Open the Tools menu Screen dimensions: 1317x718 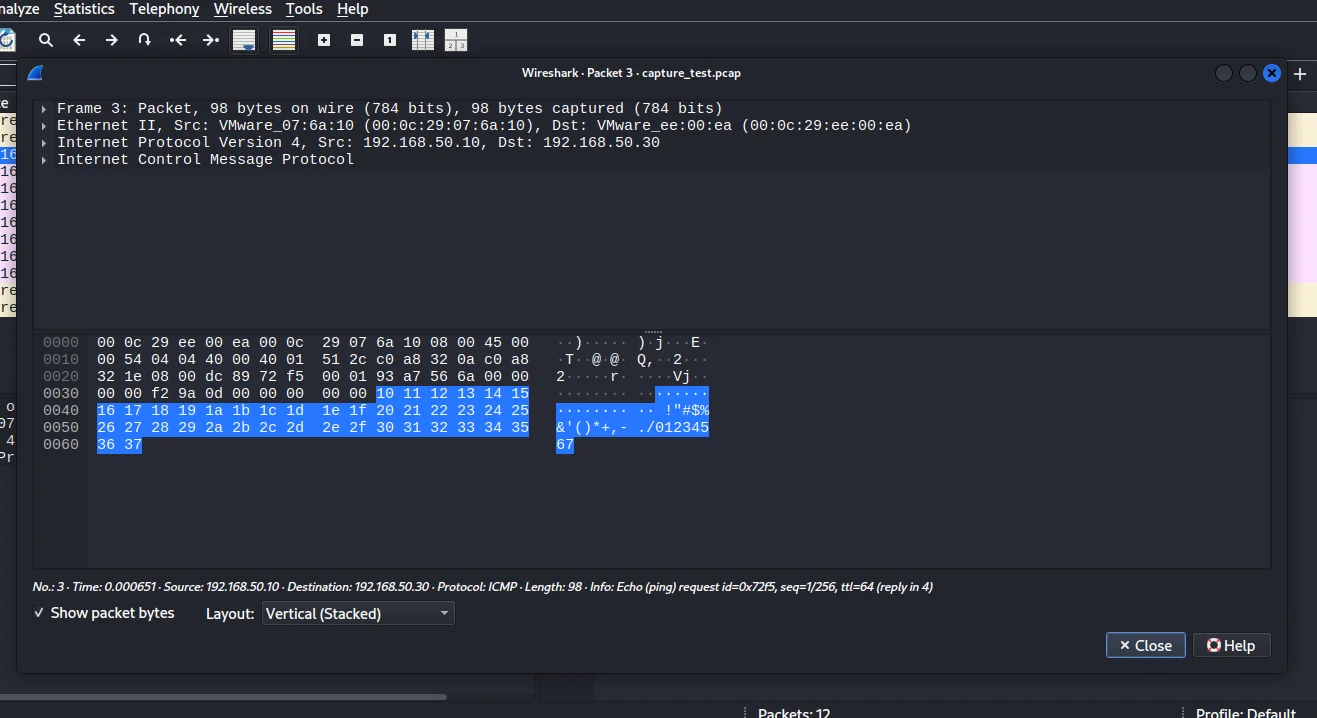click(x=304, y=9)
